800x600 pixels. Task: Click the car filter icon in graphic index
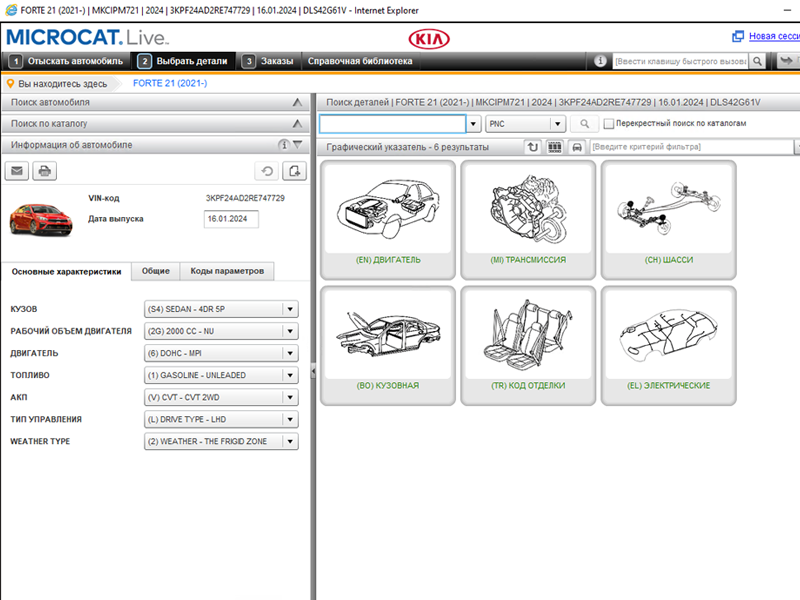(577, 147)
